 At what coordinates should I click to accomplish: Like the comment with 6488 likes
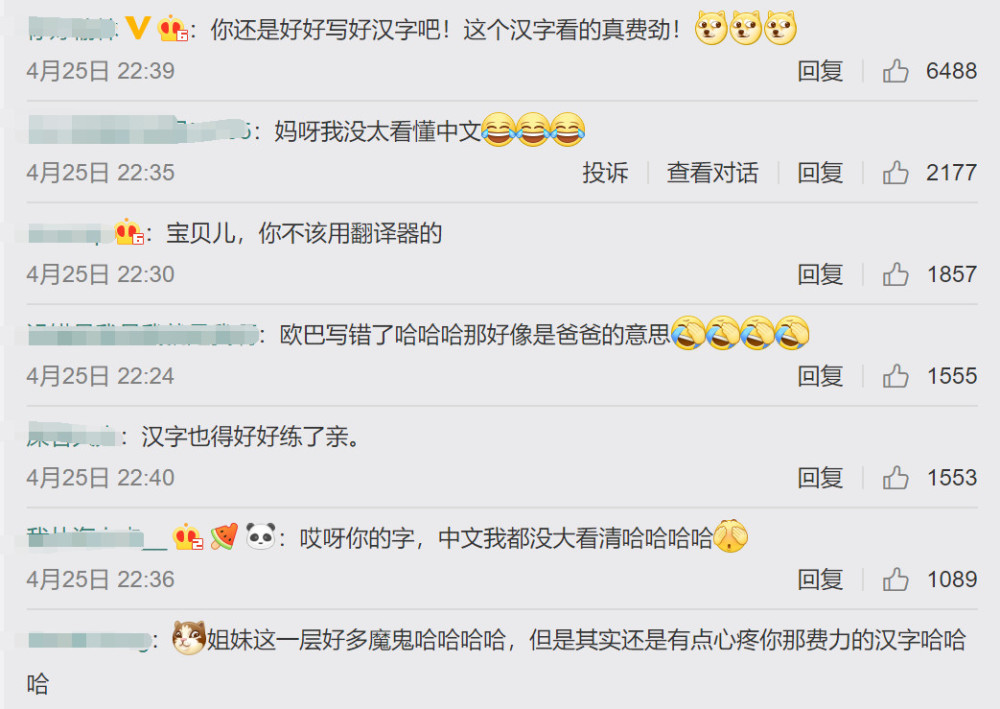pyautogui.click(x=895, y=71)
